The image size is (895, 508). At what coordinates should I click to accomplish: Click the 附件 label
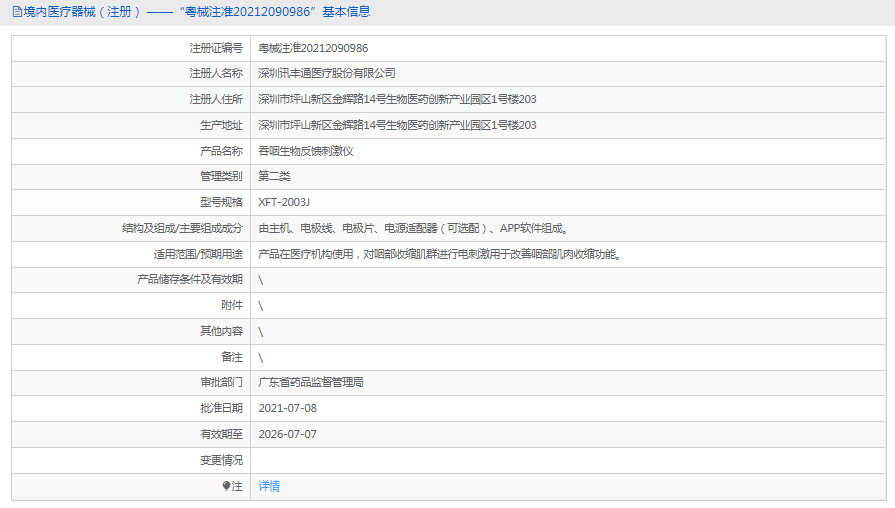tap(232, 306)
